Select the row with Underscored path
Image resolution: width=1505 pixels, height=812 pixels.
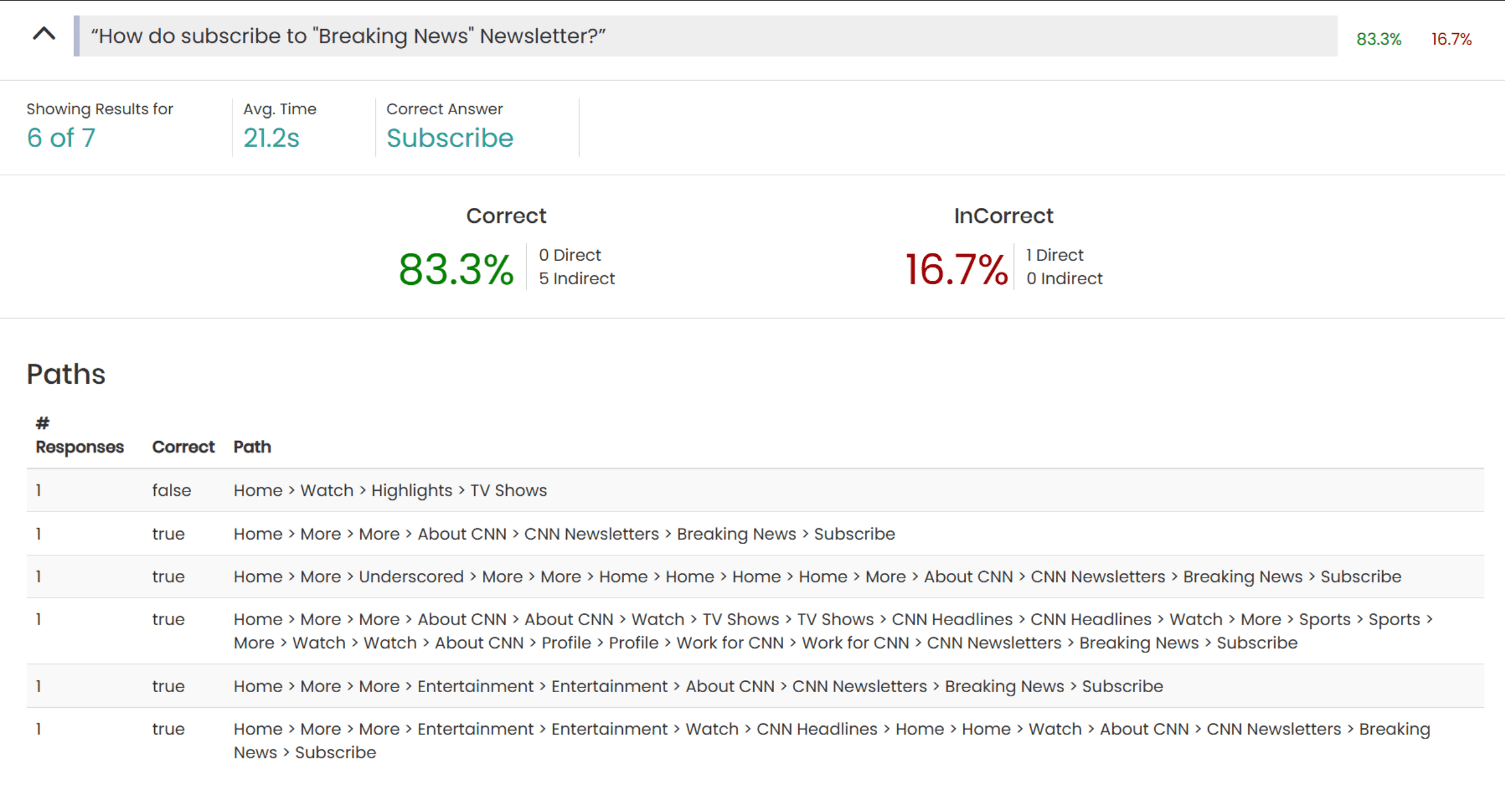[x=816, y=576]
